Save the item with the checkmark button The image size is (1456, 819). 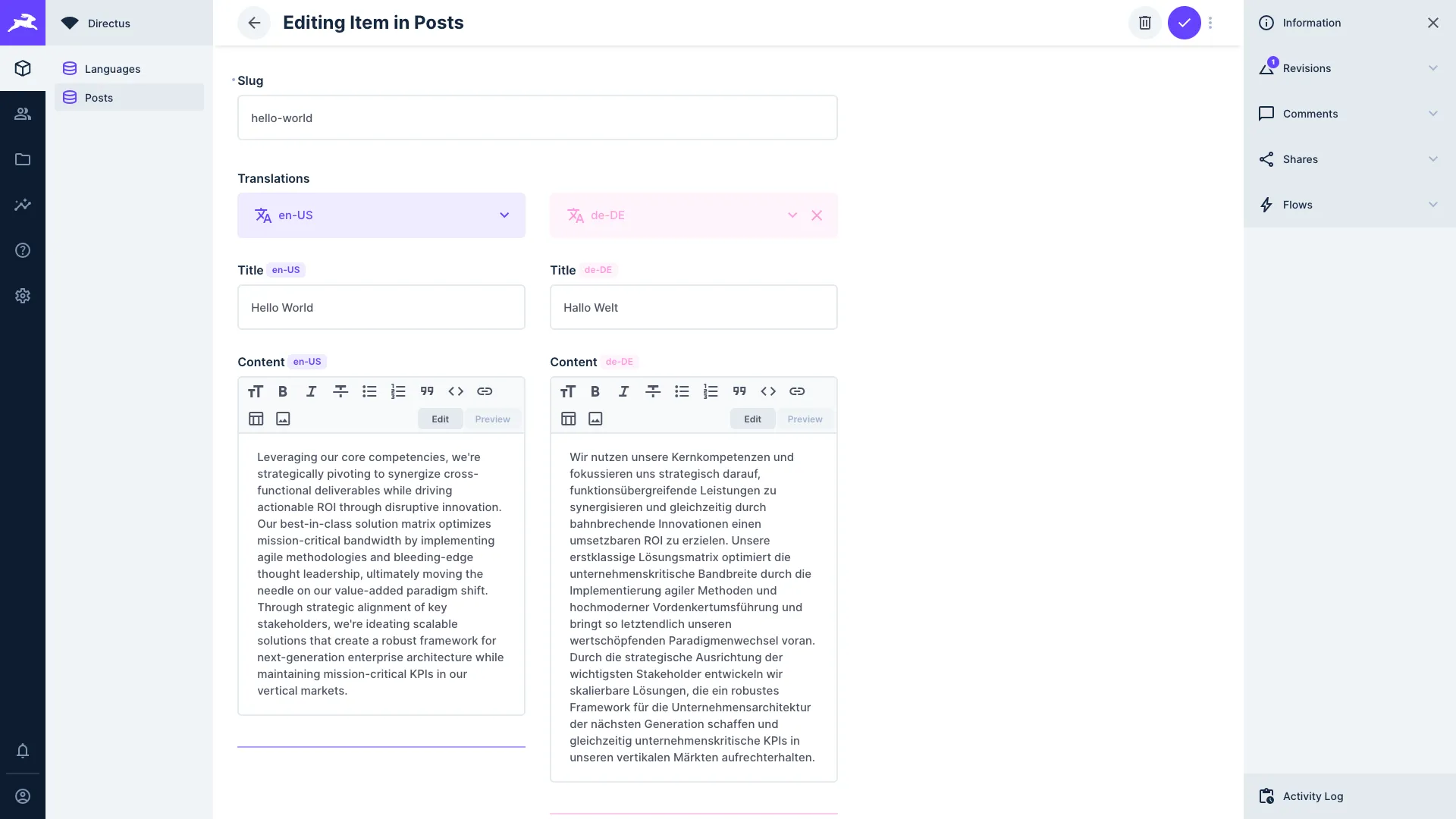click(x=1184, y=23)
